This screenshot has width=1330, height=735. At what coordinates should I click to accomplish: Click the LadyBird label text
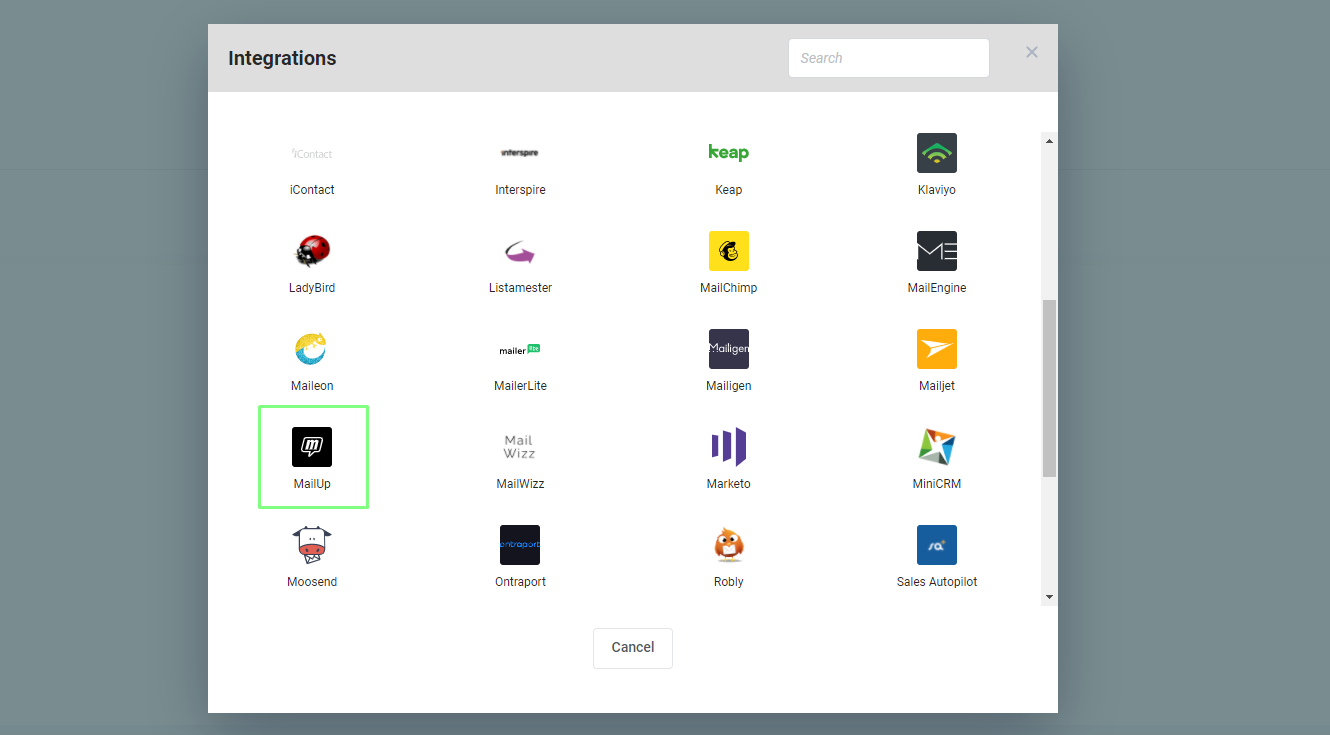(312, 288)
